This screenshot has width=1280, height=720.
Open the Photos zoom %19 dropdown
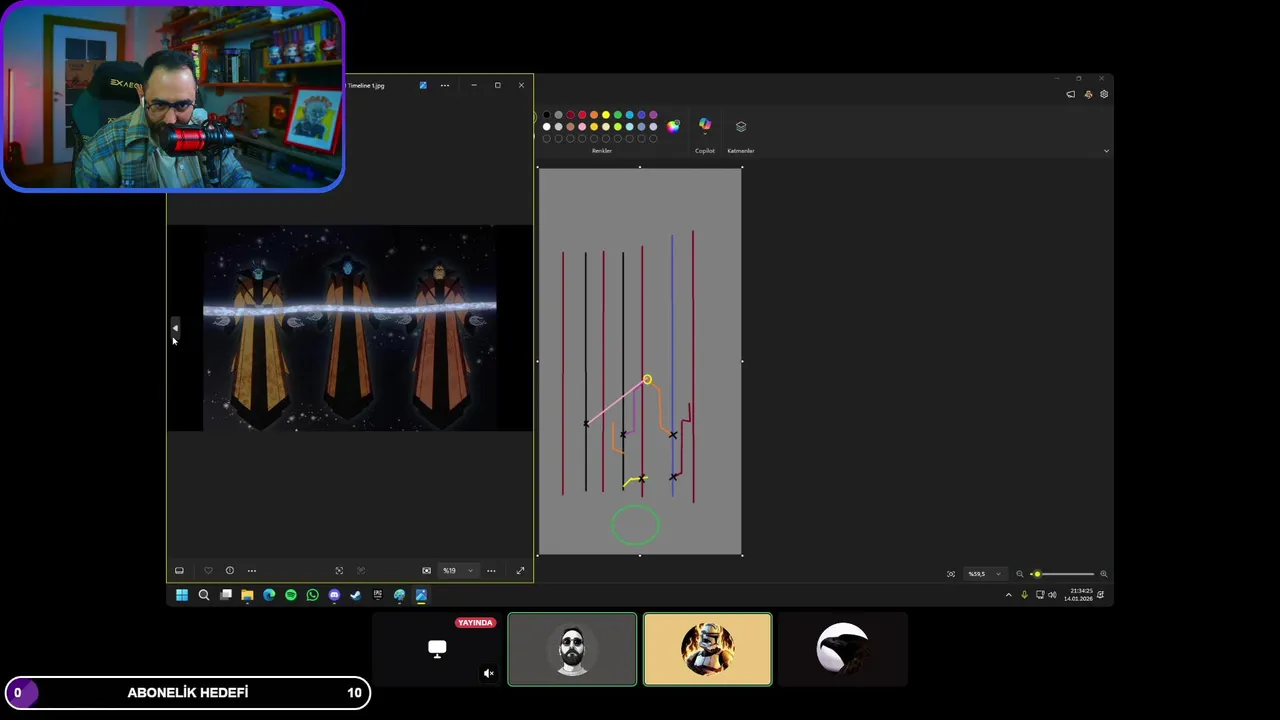coord(458,570)
